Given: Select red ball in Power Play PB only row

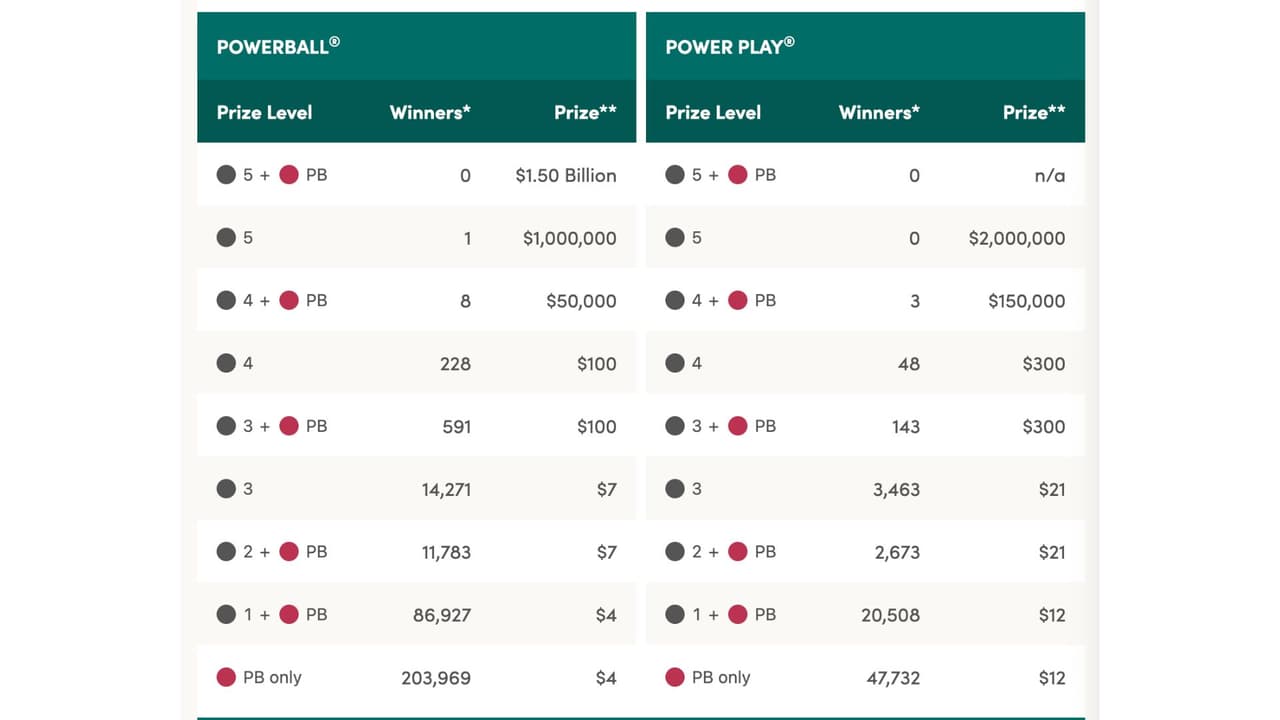Looking at the screenshot, I should pos(676,677).
